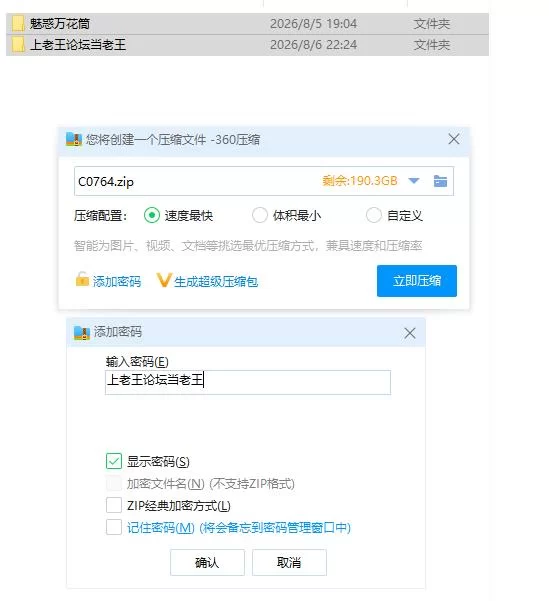Confirm the password with 确认 button
Viewport: 549px width, 601px height.
click(207, 562)
